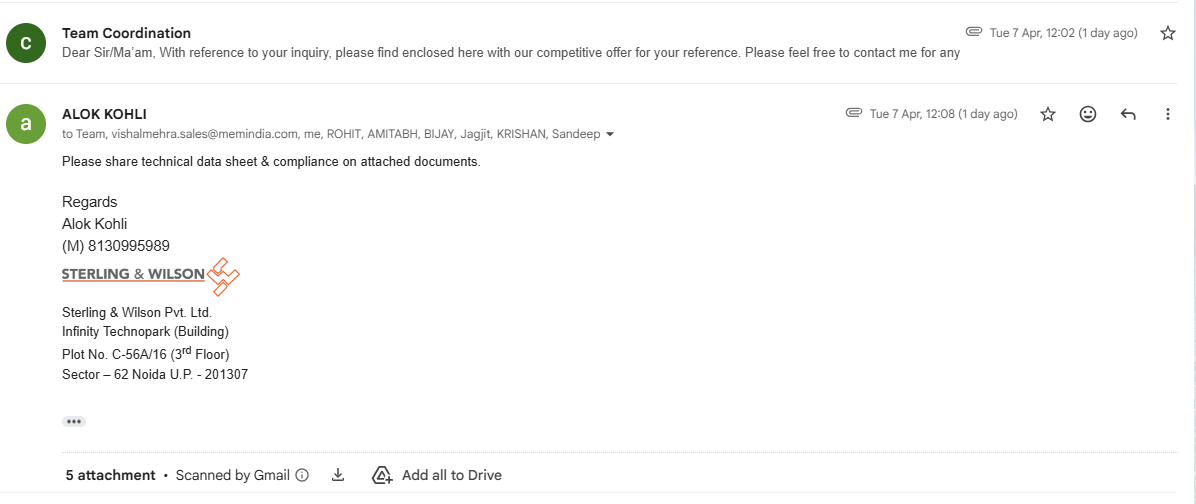Click attachment paperclip on Team Coordination message
Screen dimensions: 1196x504
pyautogui.click(x=973, y=32)
